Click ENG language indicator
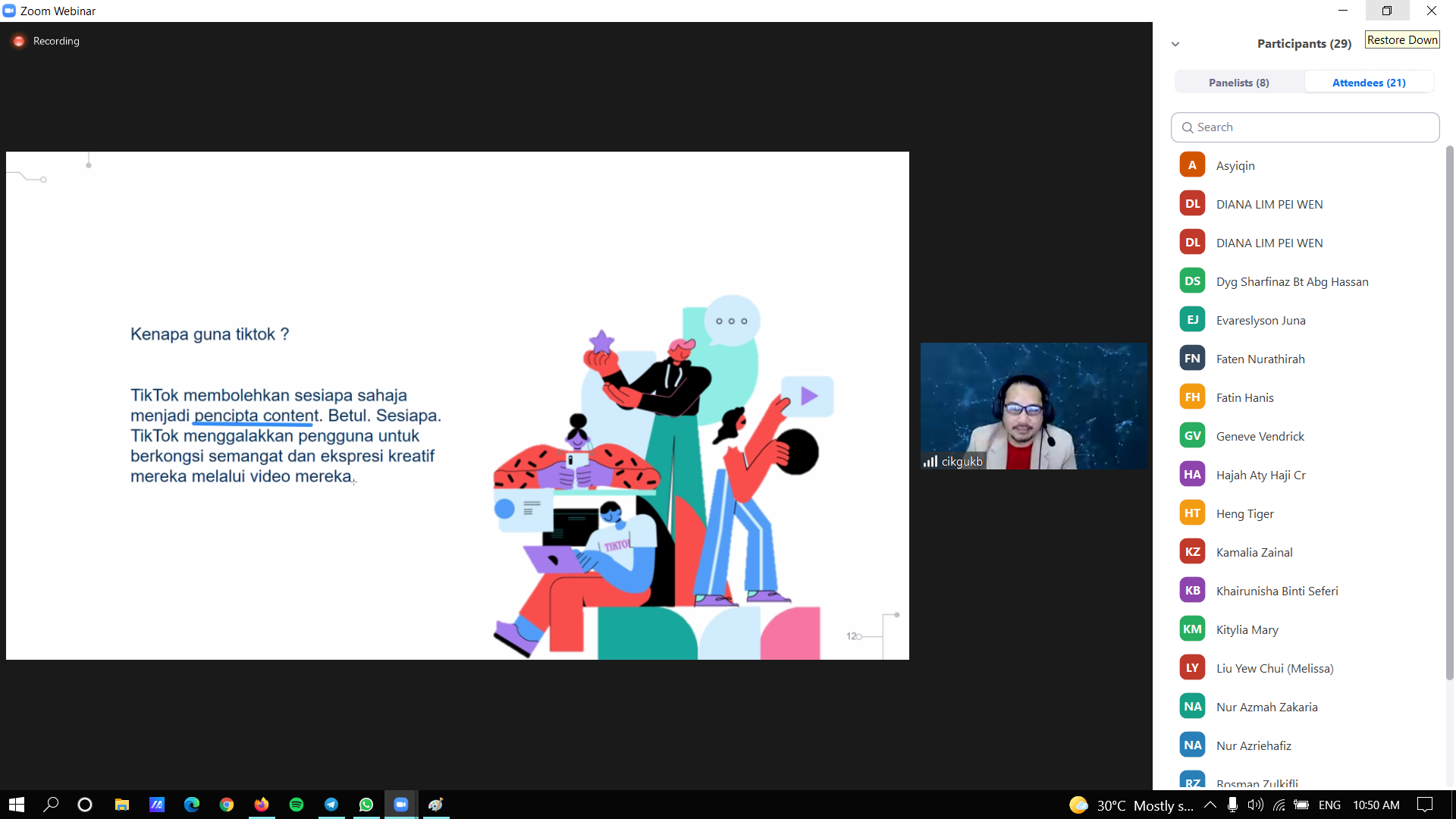Image resolution: width=1456 pixels, height=819 pixels. (x=1329, y=805)
